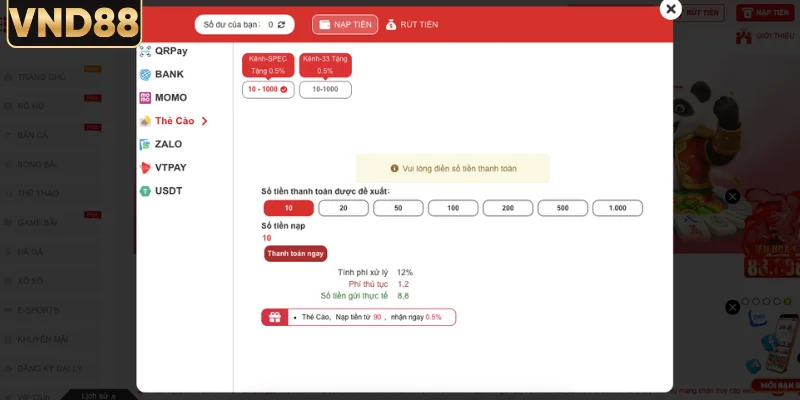800x400 pixels.
Task: Pick the MOMO wallet icon
Action: coord(145,98)
